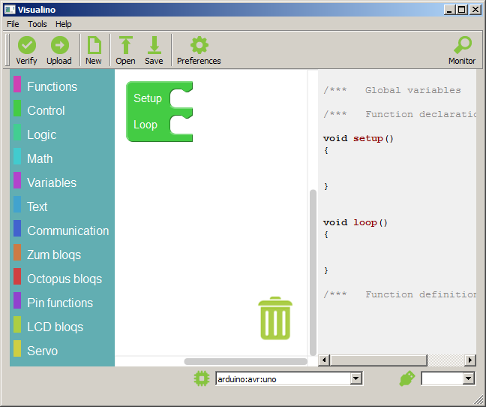Click the trash can in workspace
The height and width of the screenshot is (407, 486).
point(275,318)
